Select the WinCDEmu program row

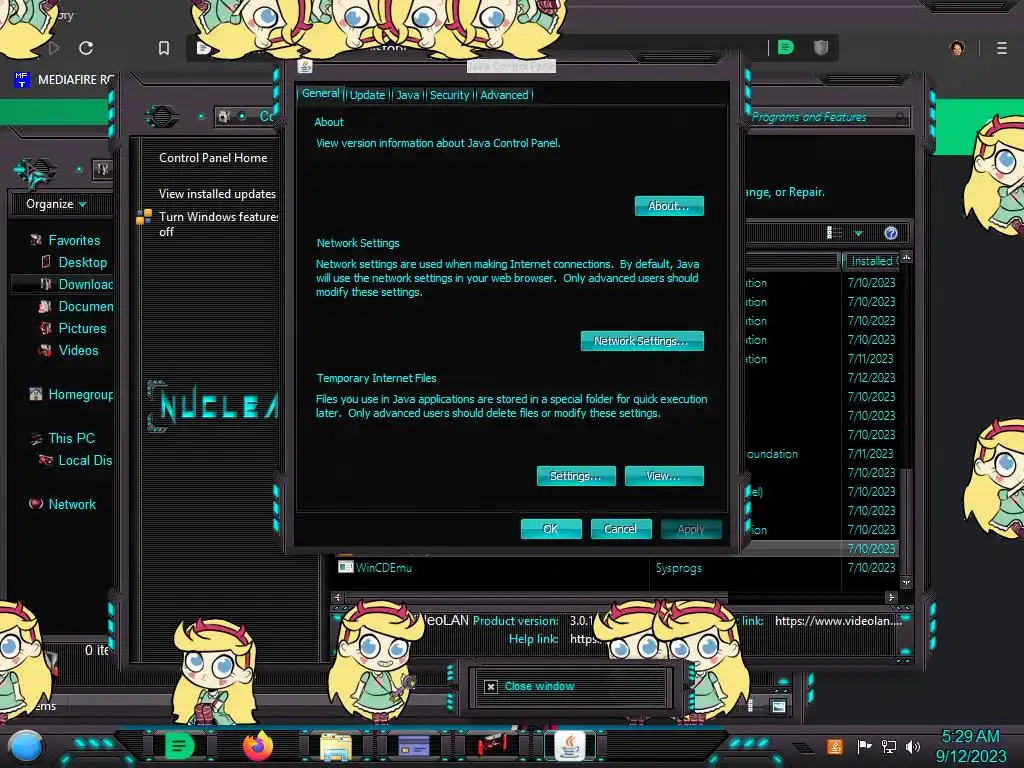pyautogui.click(x=617, y=568)
